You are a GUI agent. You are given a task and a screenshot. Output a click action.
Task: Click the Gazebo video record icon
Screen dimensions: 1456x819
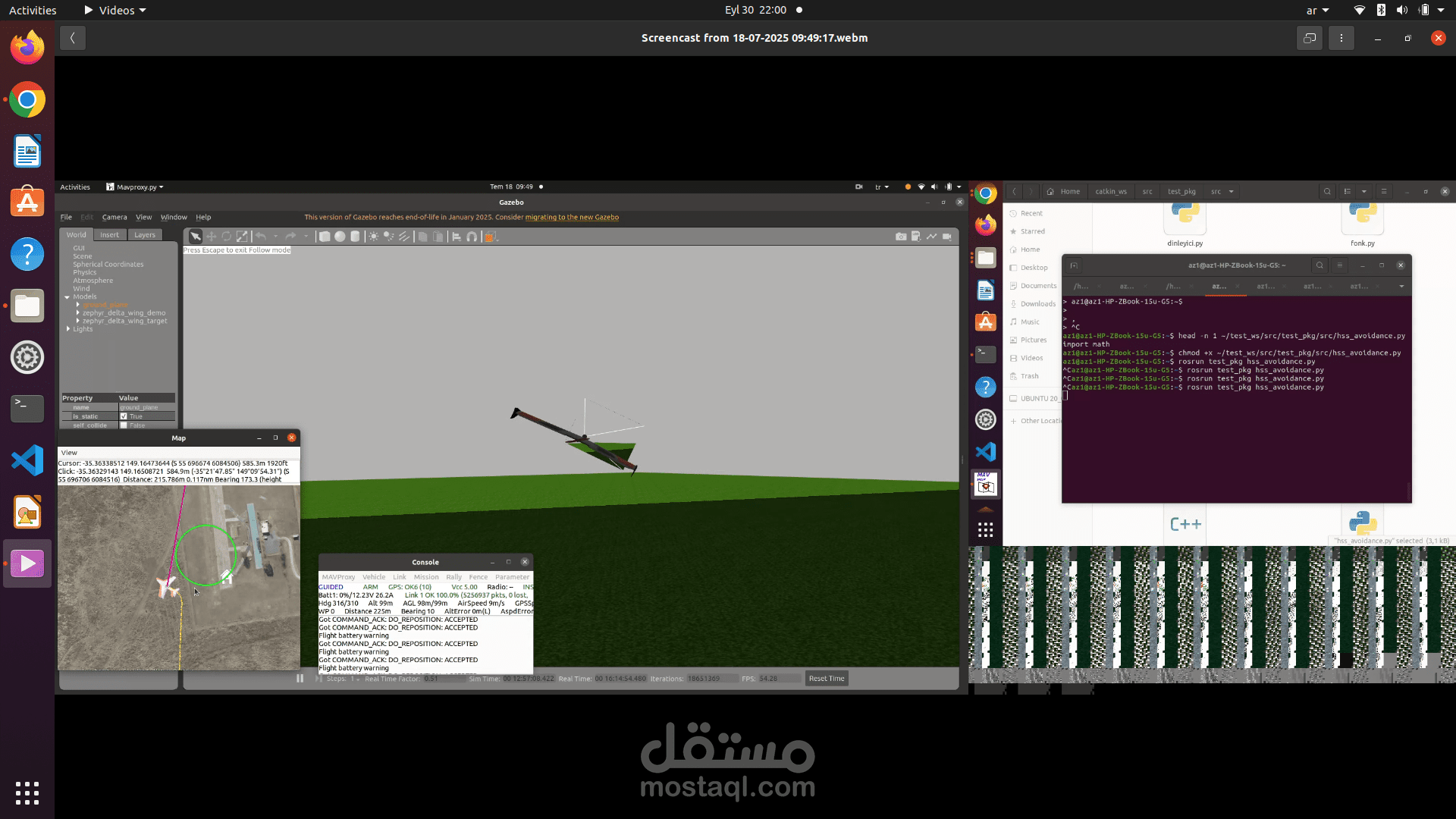point(947,237)
